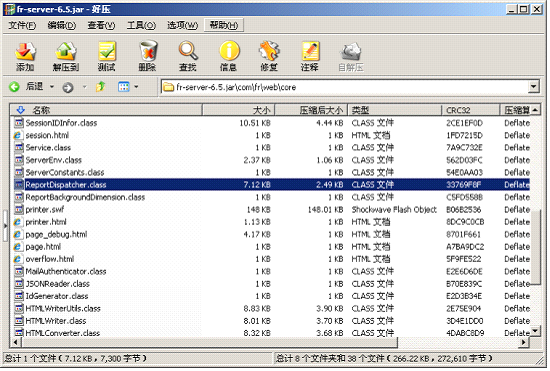Open the 文件(F) menu
Image resolution: width=550 pixels, height=371 pixels.
click(x=22, y=25)
